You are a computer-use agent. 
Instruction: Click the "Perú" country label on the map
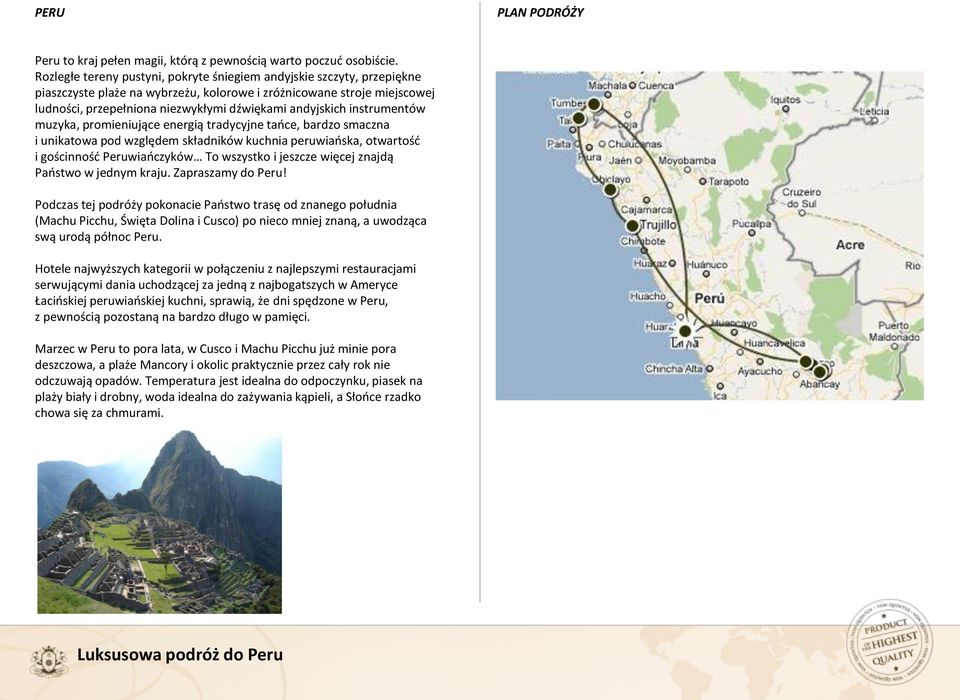[710, 298]
